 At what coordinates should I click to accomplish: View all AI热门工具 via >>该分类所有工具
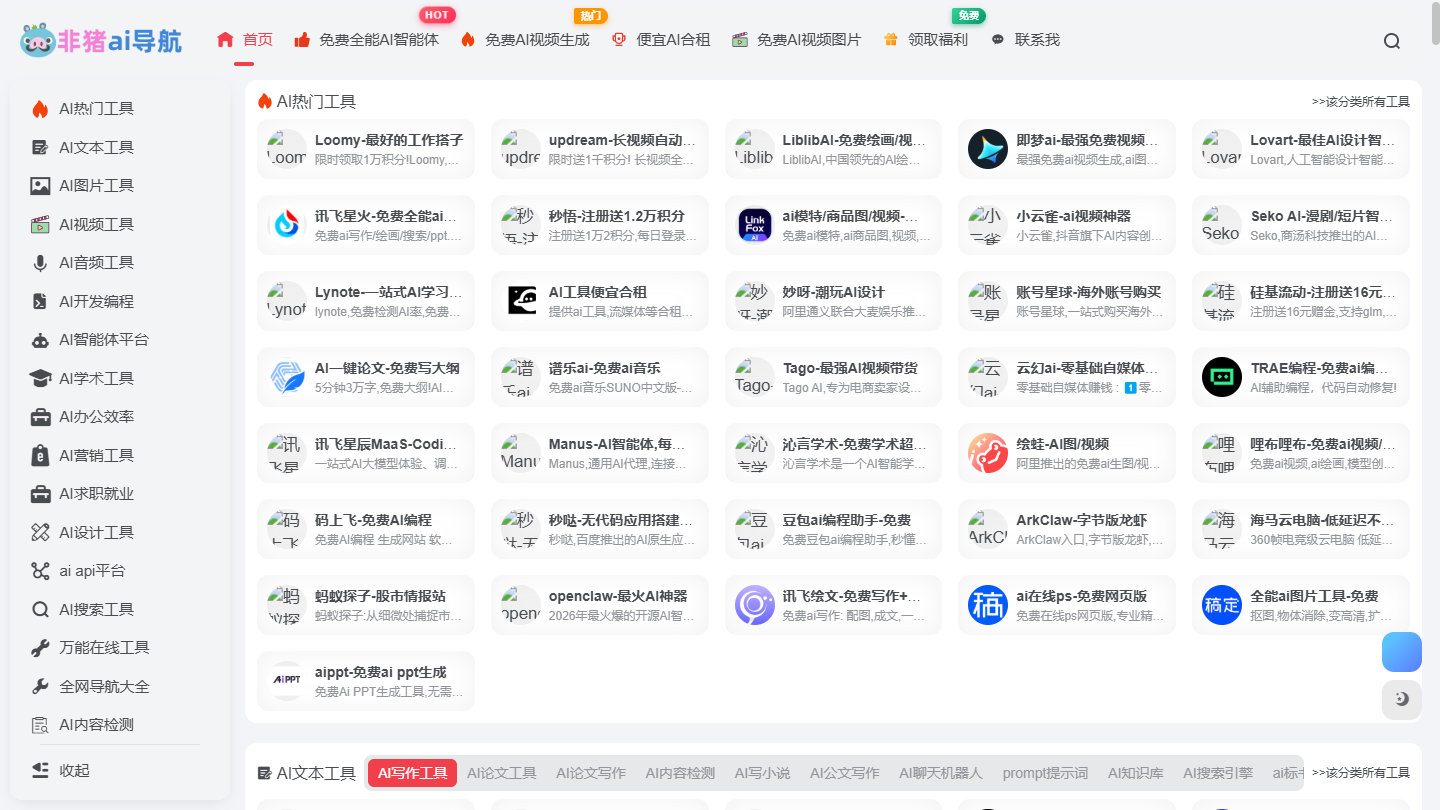point(1361,102)
